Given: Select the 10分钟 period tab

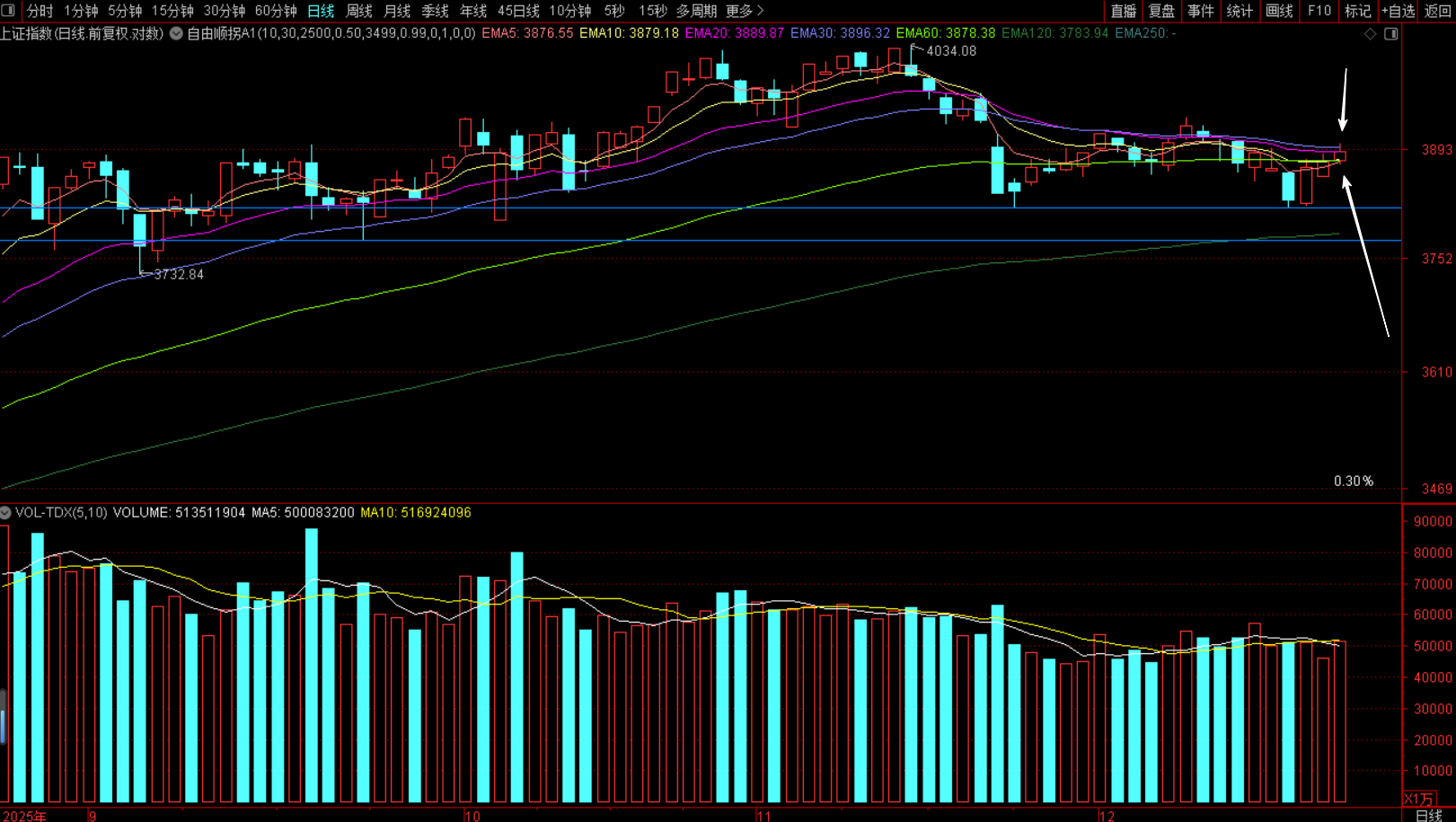Looking at the screenshot, I should tap(570, 11).
